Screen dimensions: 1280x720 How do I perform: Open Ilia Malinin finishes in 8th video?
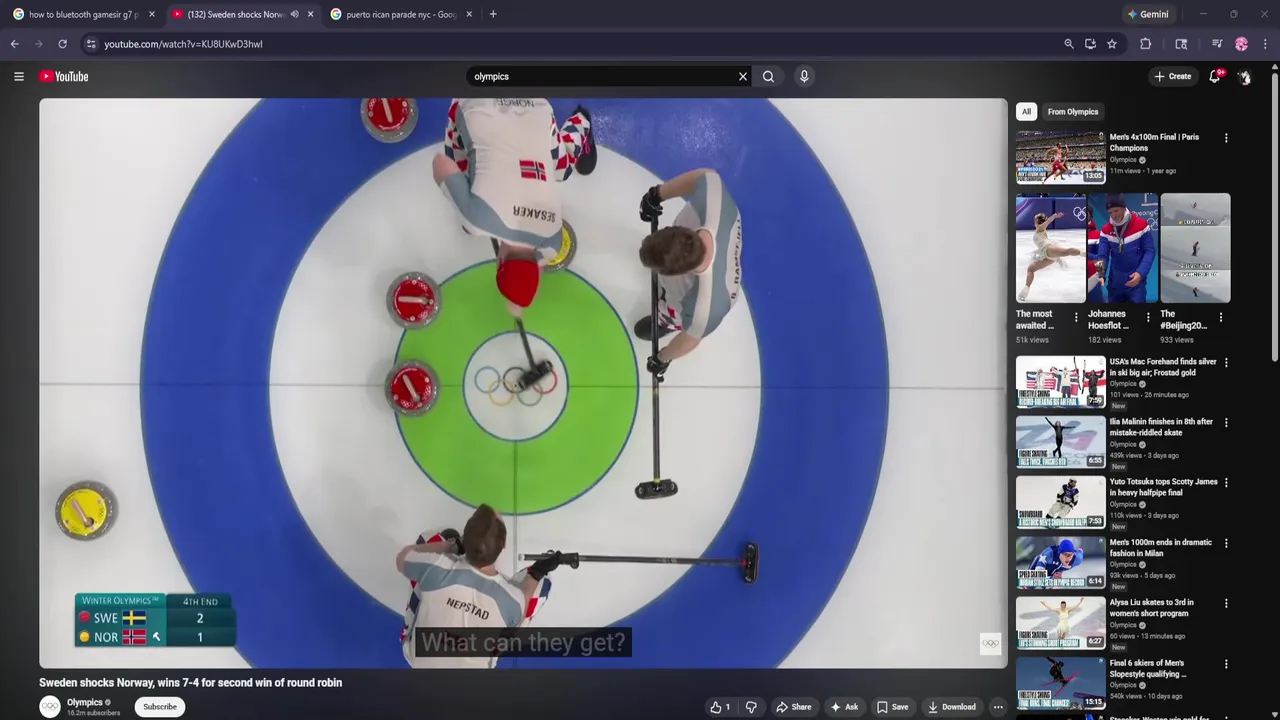tap(1060, 442)
